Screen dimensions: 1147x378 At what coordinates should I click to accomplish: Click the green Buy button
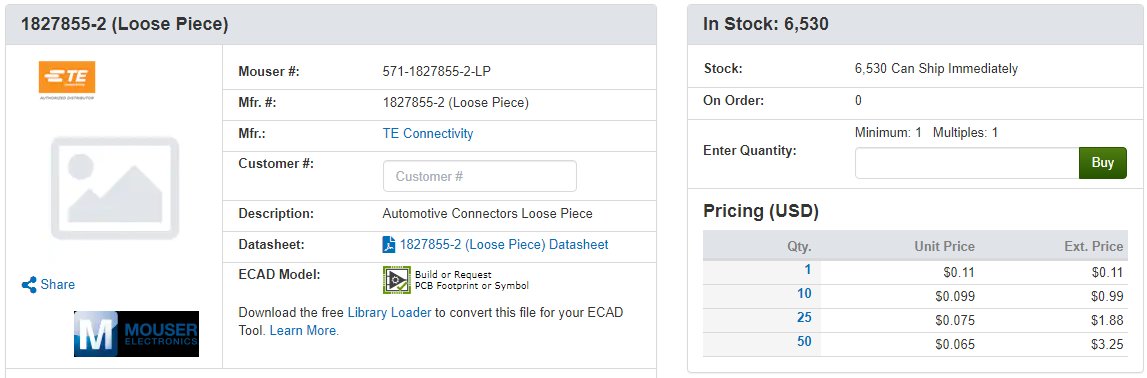1103,163
